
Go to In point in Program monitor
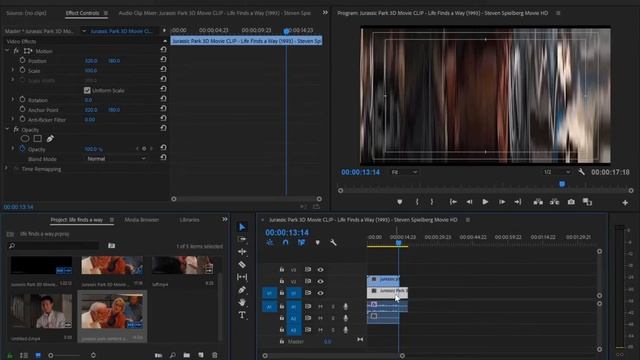click(x=453, y=202)
